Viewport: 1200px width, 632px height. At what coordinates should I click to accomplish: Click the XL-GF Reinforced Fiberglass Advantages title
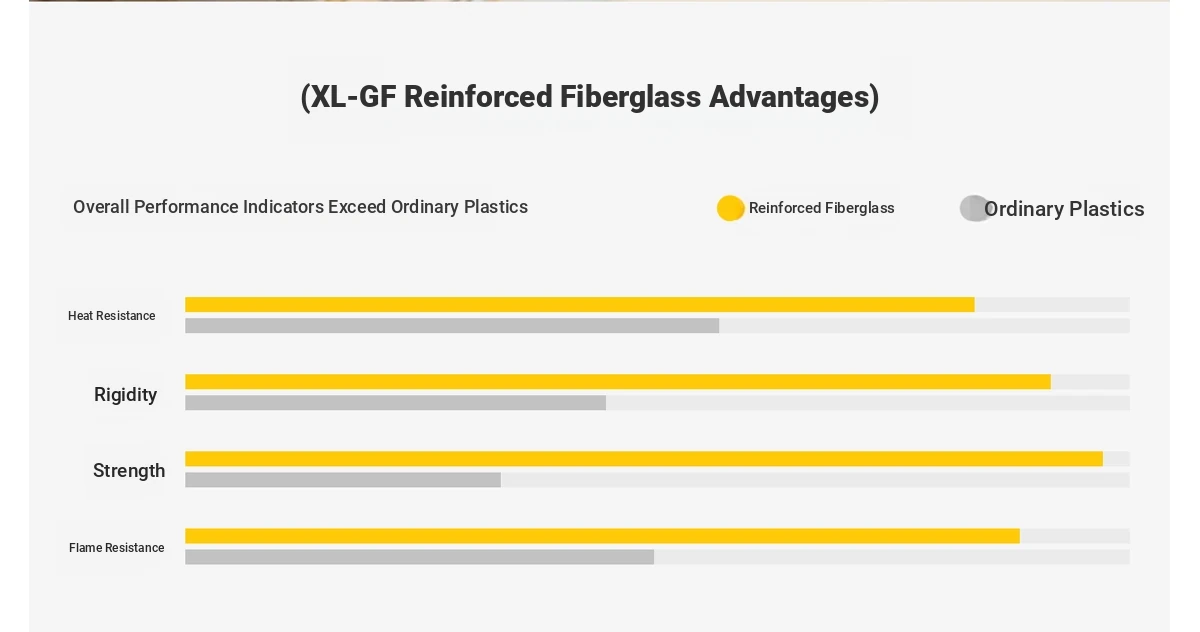point(590,97)
